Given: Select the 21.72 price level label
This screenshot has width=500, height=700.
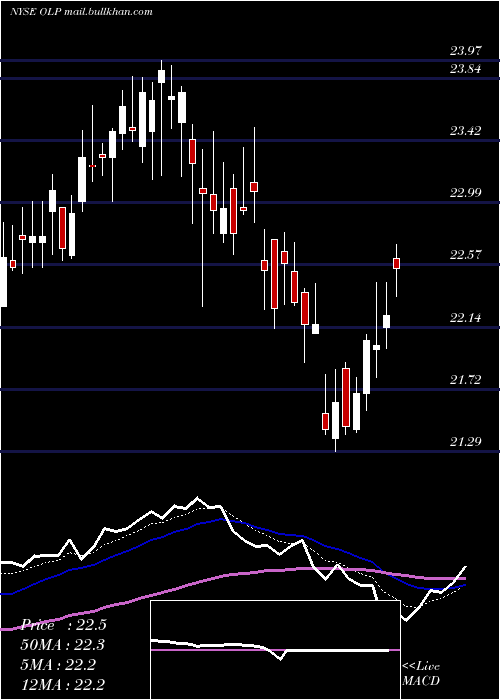Looking at the screenshot, I should (x=466, y=380).
